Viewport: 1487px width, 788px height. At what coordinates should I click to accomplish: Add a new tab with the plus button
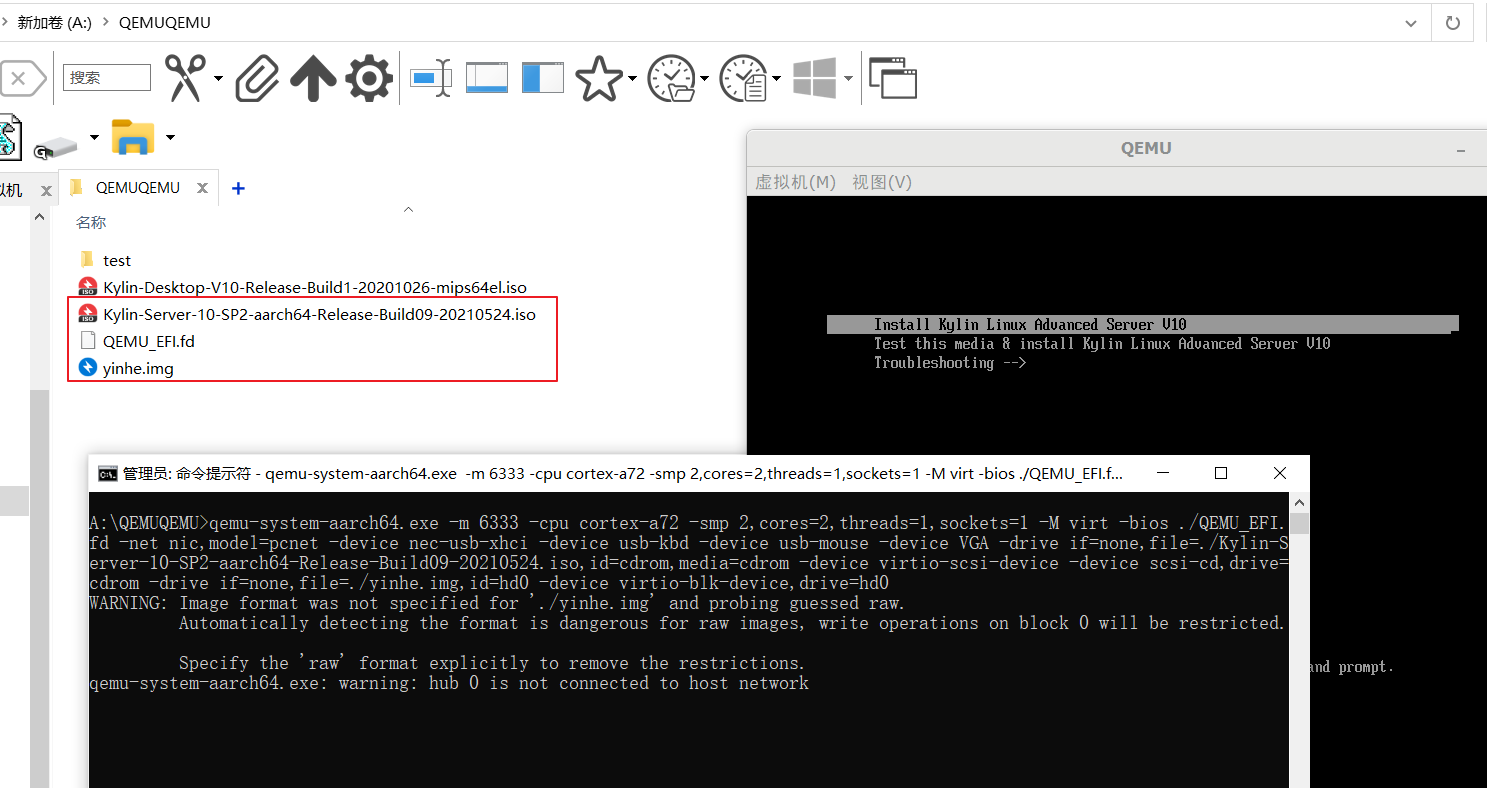(238, 188)
